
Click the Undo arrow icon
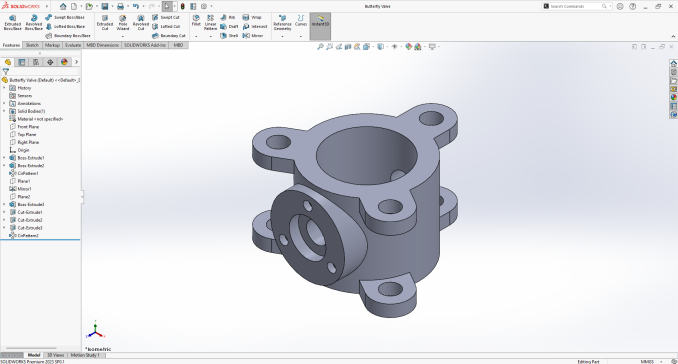(136, 6)
